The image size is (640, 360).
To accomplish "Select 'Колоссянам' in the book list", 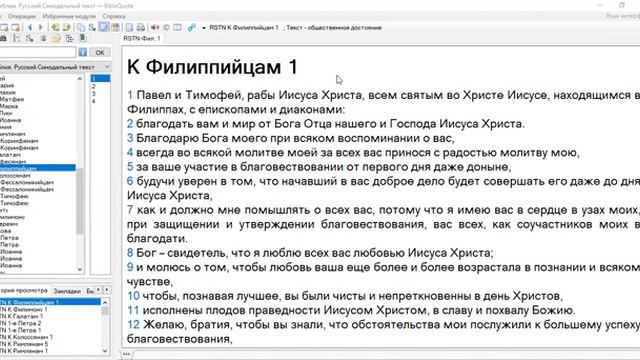I will pos(15,176).
